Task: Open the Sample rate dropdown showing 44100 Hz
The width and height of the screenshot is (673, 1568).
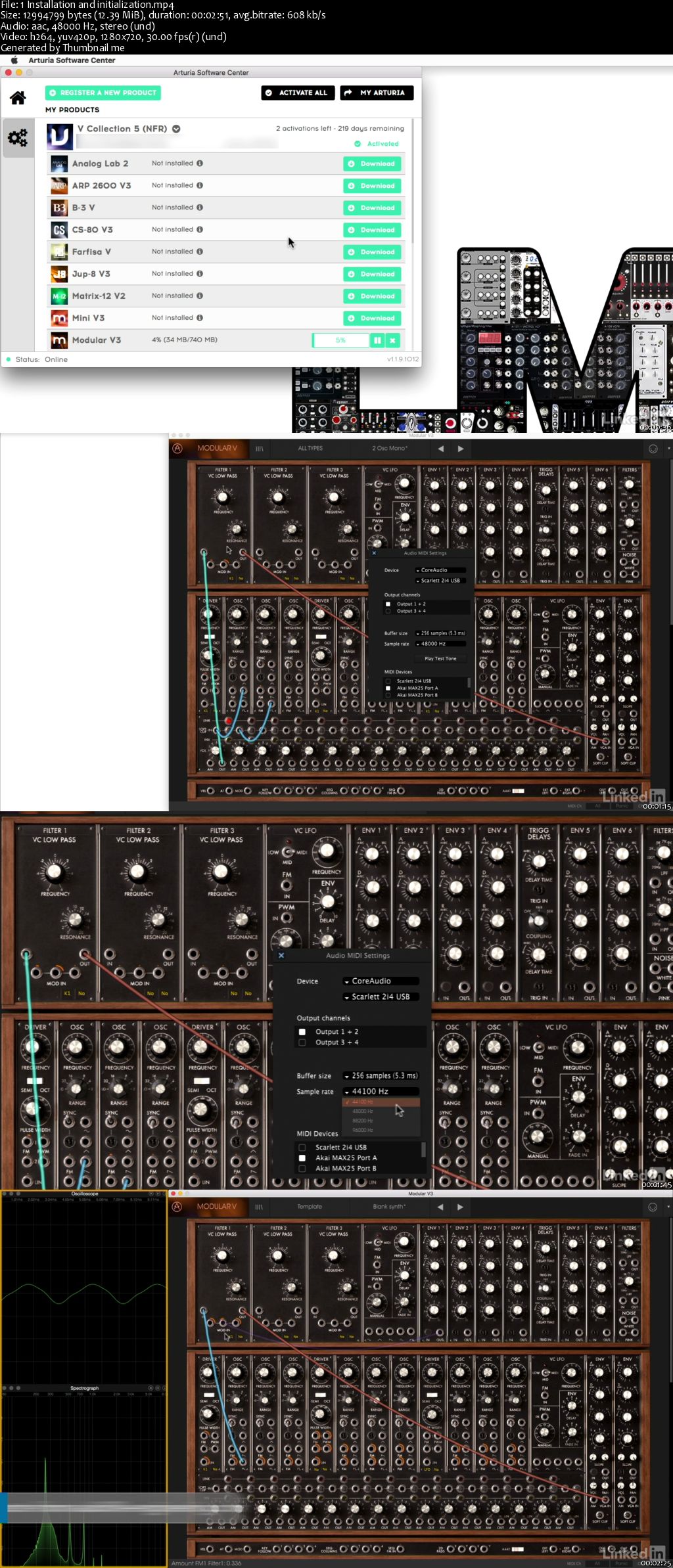Action: coord(381,1091)
